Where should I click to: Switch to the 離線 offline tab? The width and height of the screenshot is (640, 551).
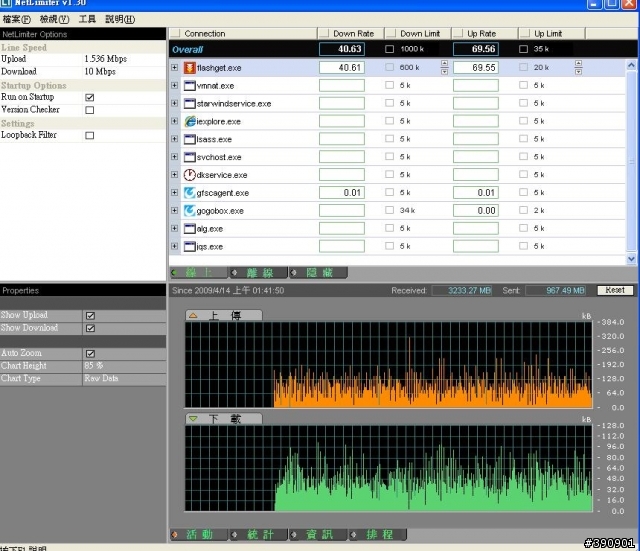click(258, 273)
